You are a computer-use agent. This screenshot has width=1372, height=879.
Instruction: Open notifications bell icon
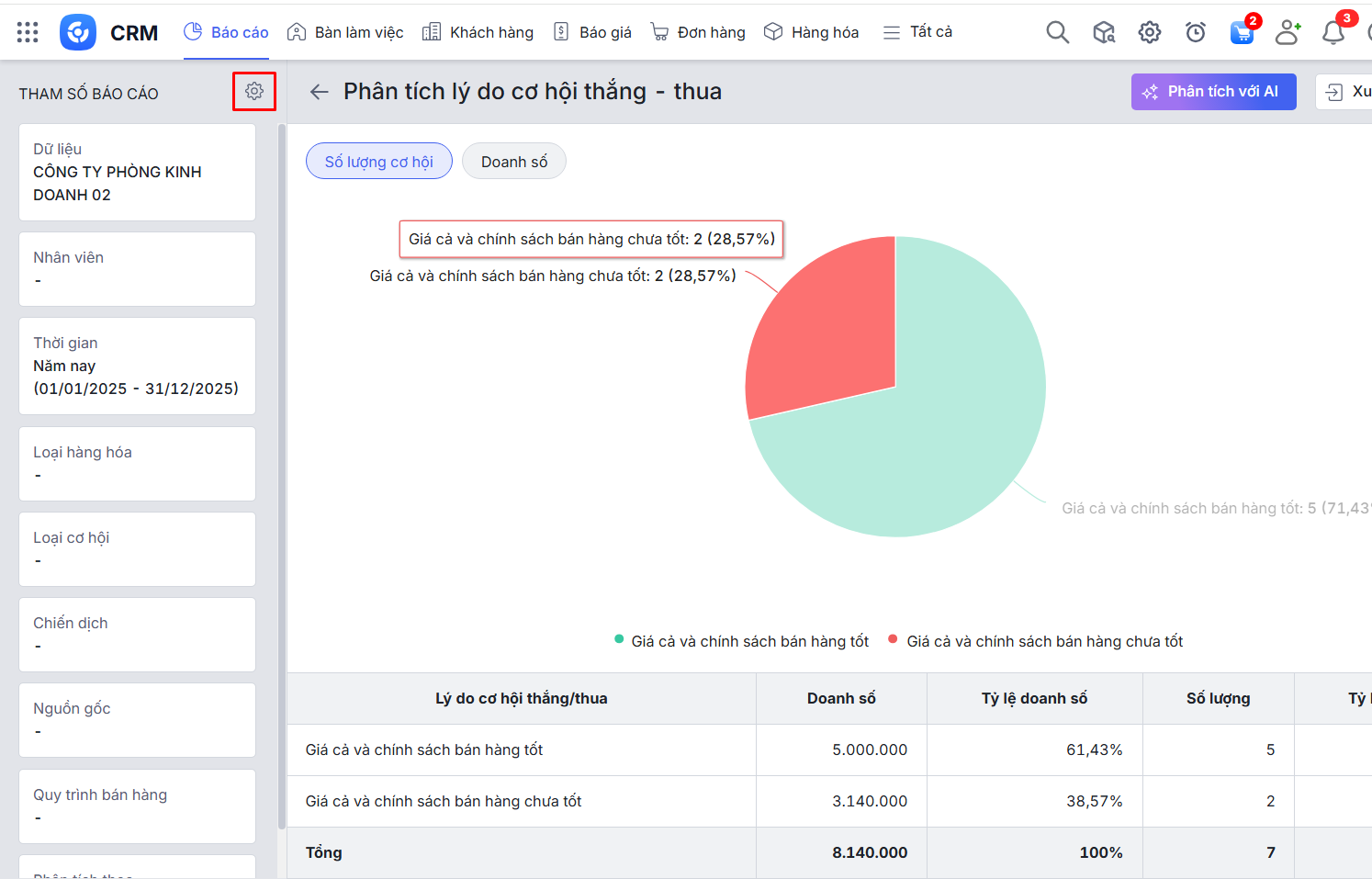[1333, 32]
